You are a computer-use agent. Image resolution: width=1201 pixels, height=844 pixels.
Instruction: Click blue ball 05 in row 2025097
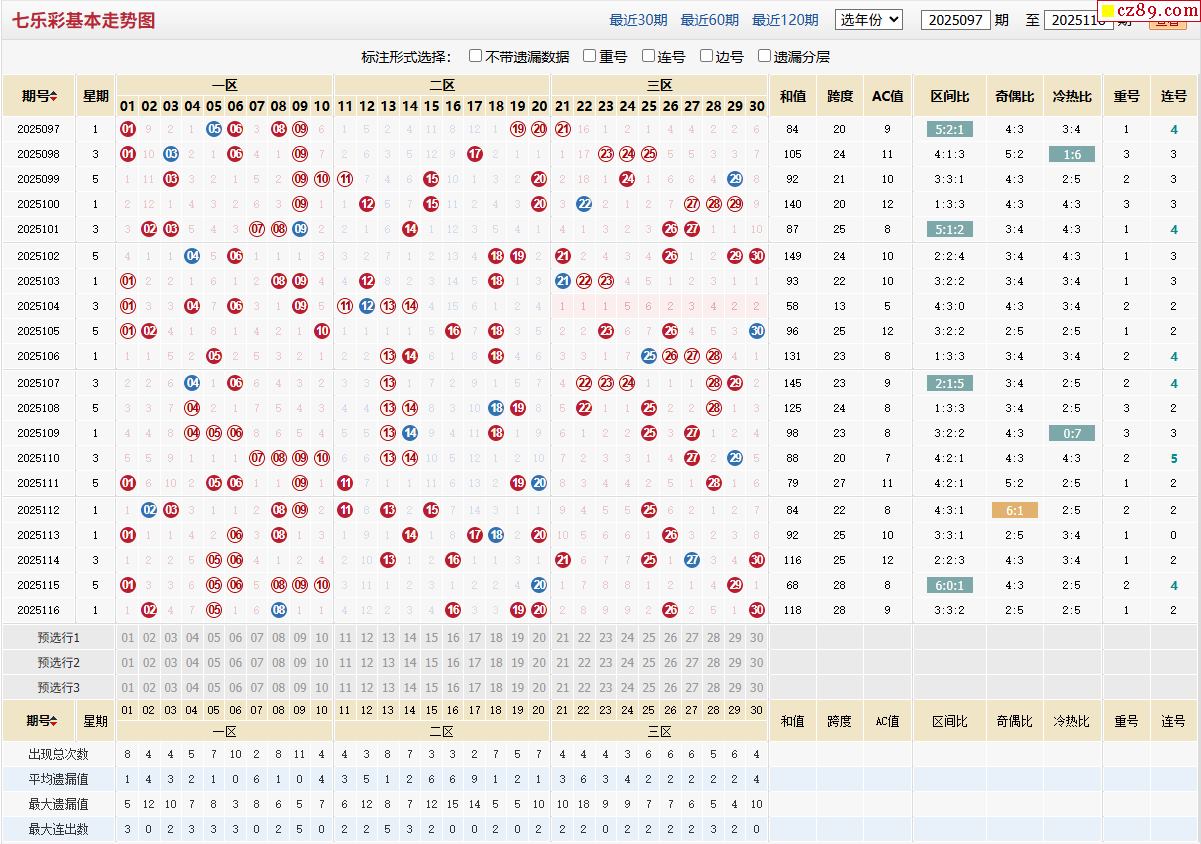(214, 129)
